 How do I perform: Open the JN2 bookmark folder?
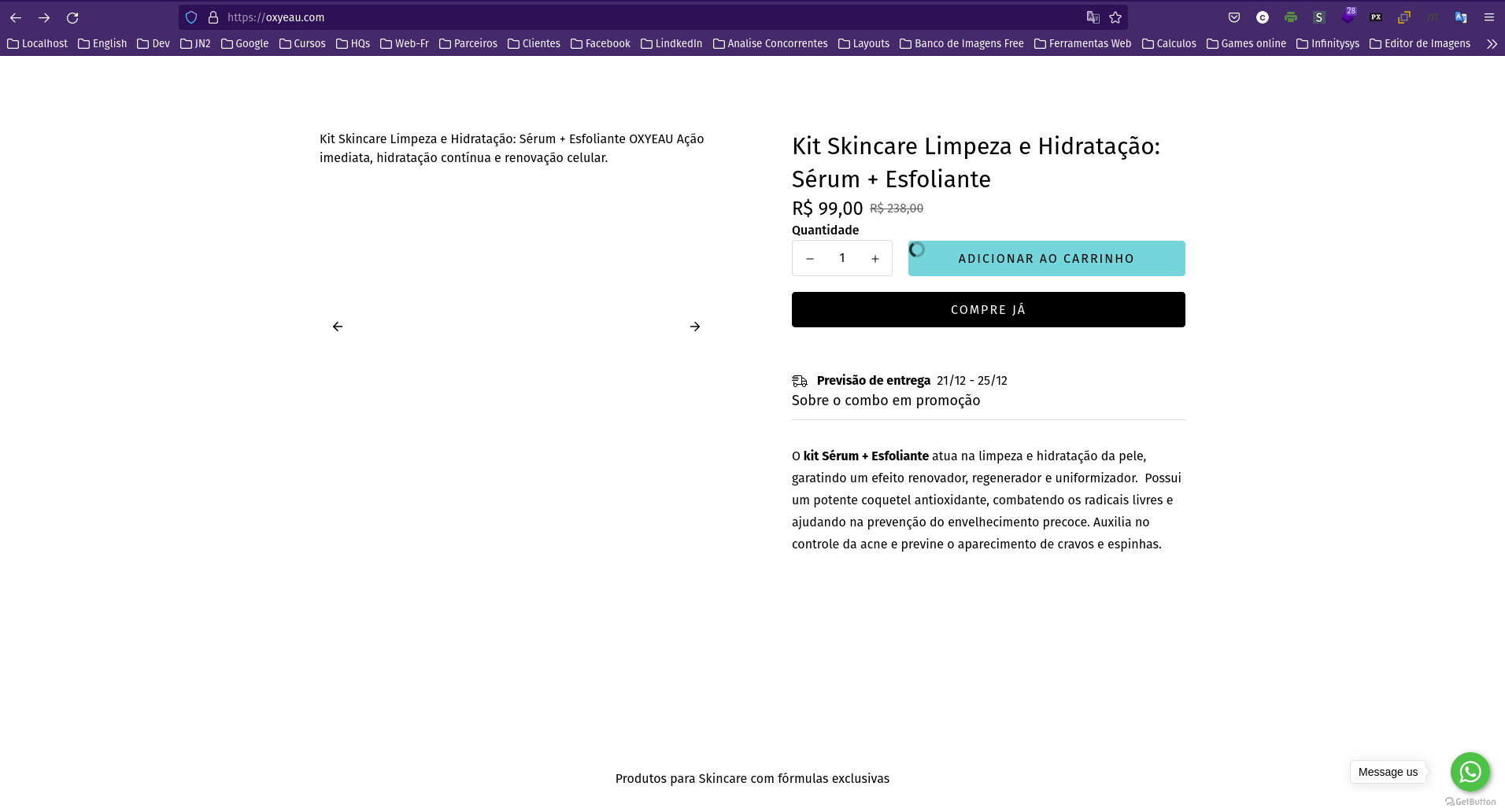pos(195,44)
